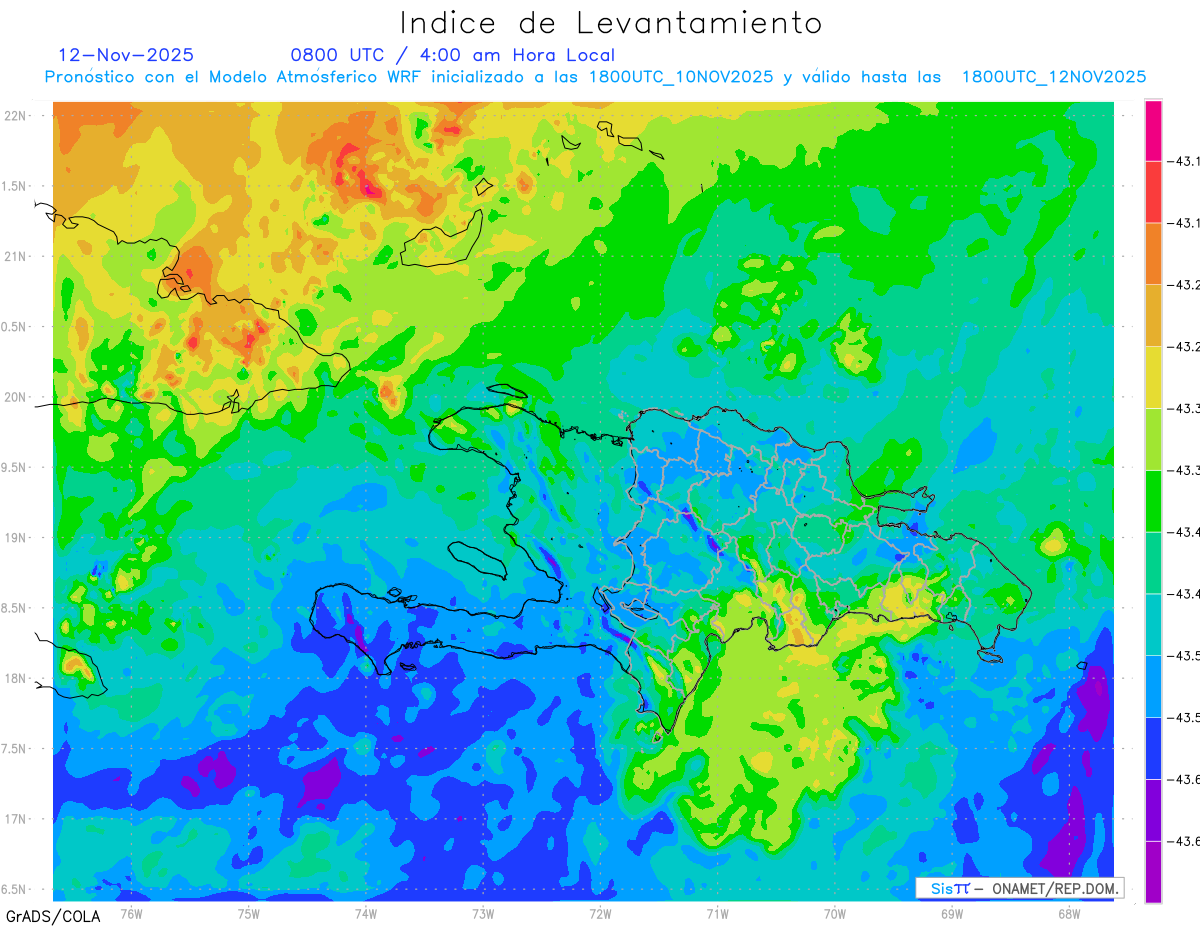Select the "1800UTC_10NOV2025" initialization time text
The width and height of the screenshot is (1200, 927).
coord(681,77)
